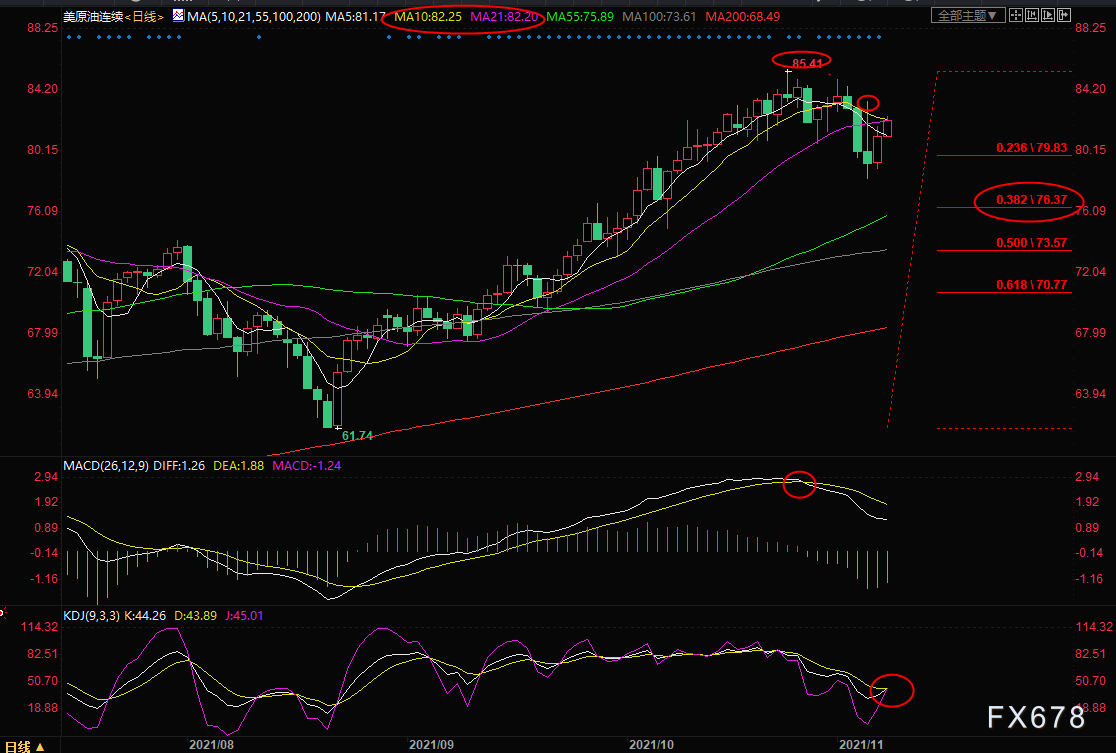The image size is (1116, 753).
Task: Select the MACD(26,12,9) indicator title
Action: tap(106, 465)
